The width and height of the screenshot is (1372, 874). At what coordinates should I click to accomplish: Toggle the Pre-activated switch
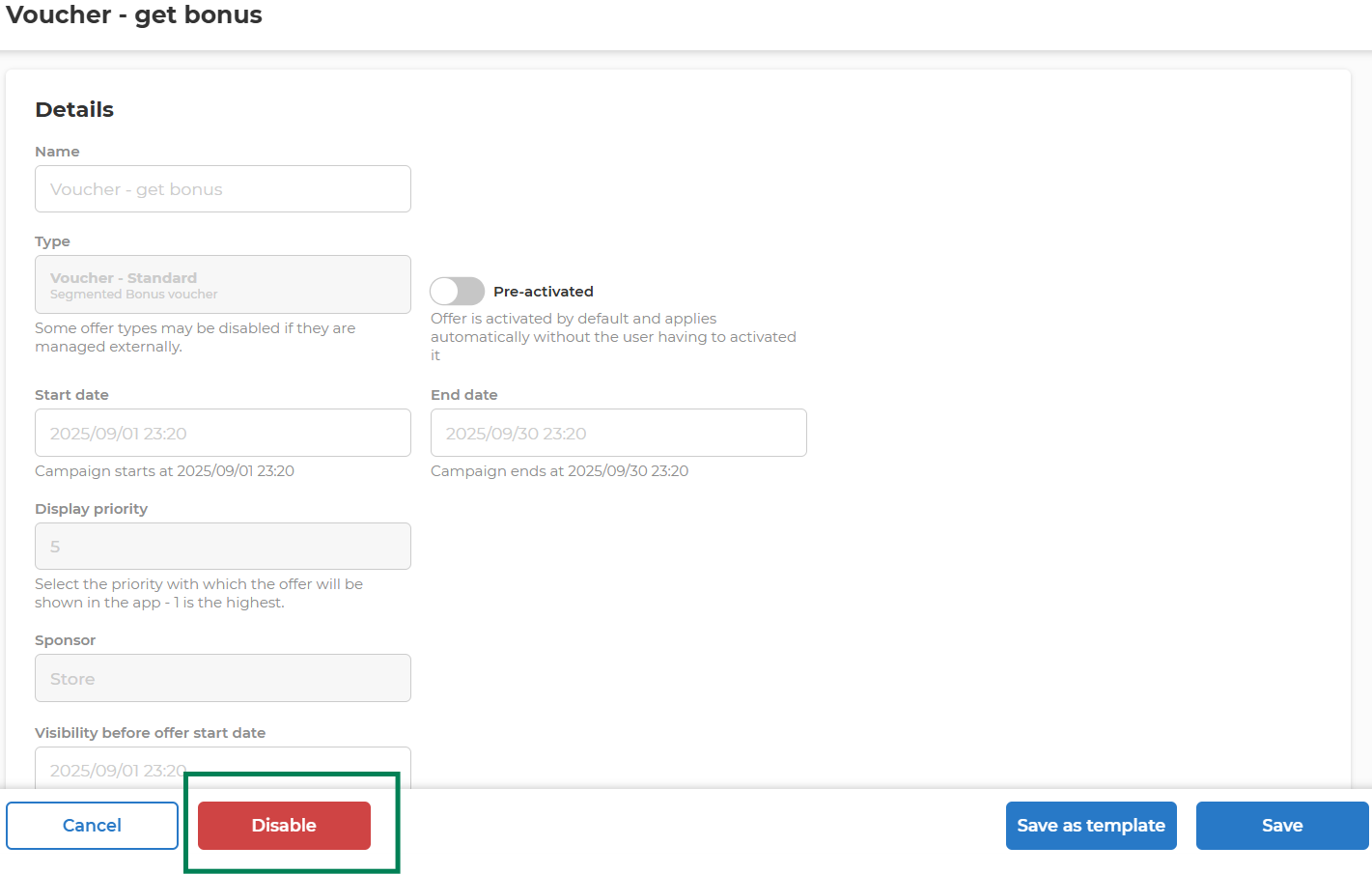tap(457, 291)
